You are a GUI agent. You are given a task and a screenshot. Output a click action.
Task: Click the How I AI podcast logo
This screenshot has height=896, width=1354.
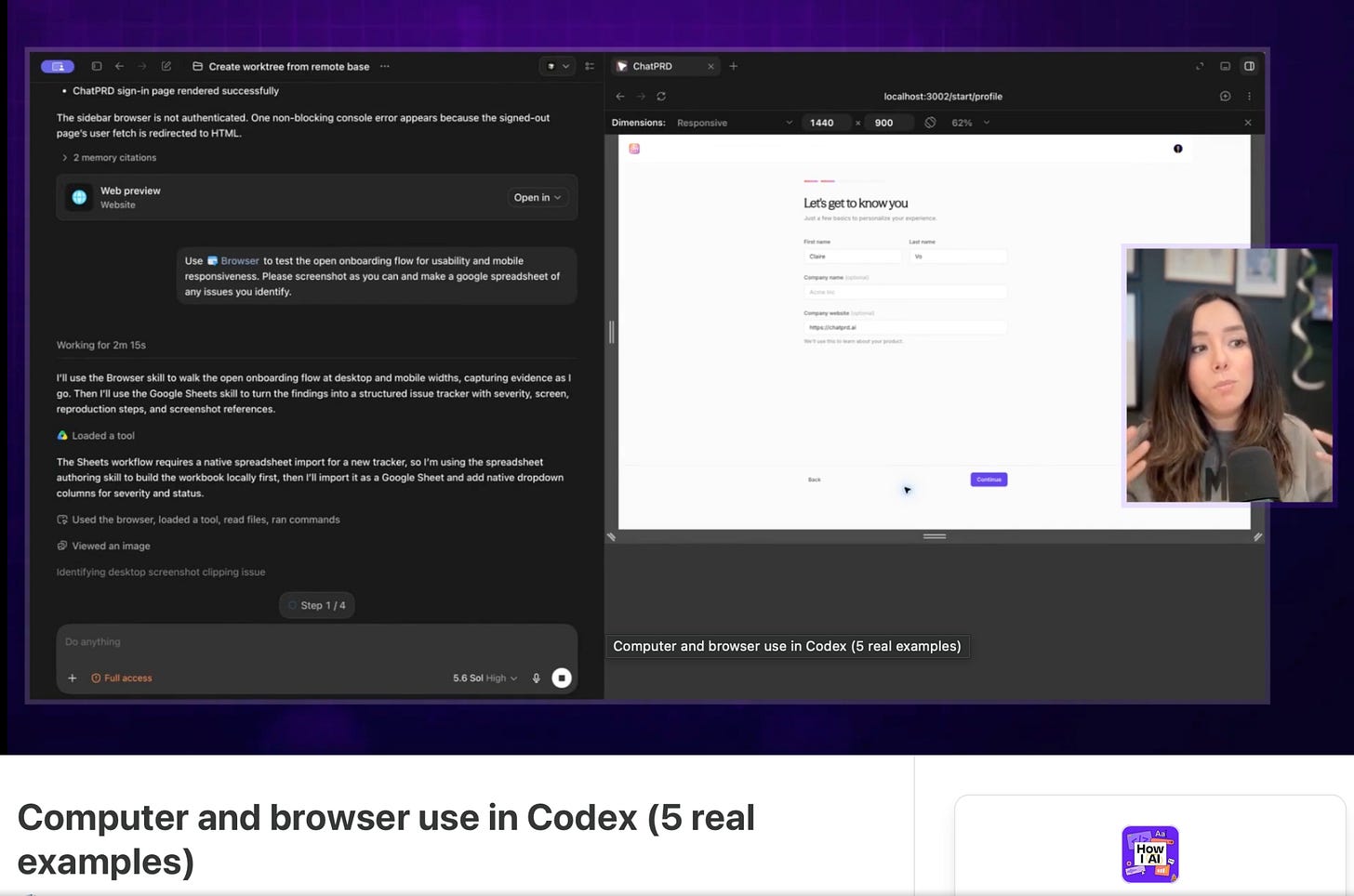[x=1150, y=853]
